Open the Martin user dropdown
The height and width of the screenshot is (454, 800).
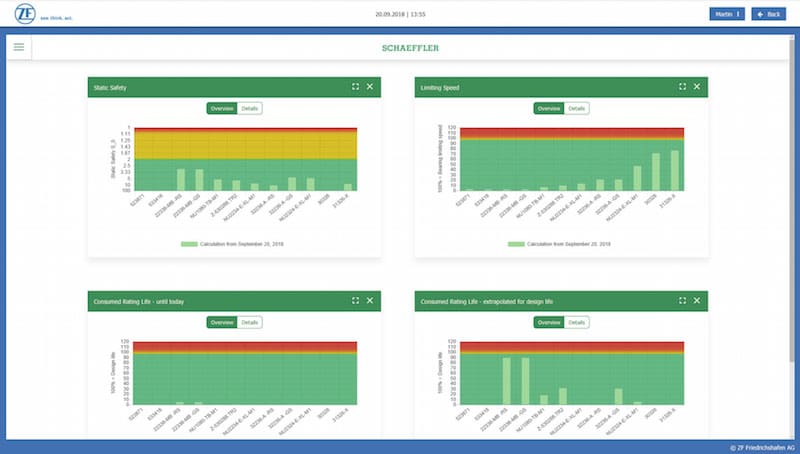[726, 14]
